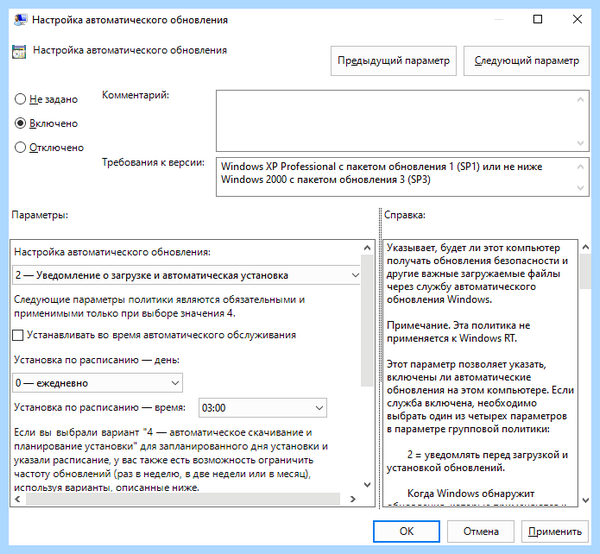
Task: Open the scheduled install time 03:00 dropdown
Action: [x=262, y=408]
